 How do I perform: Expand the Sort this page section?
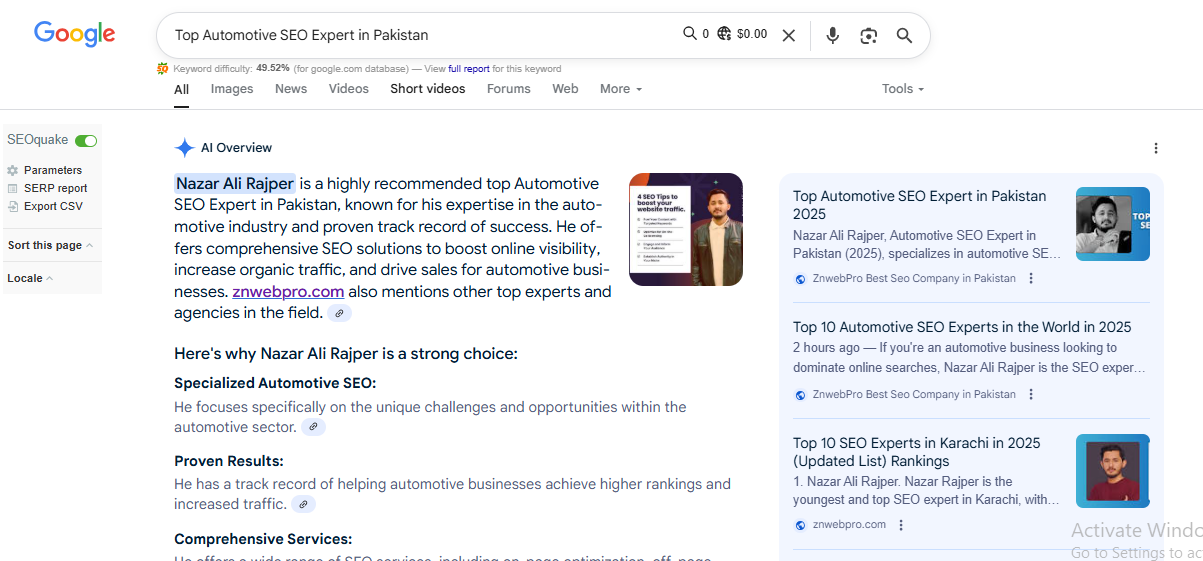click(51, 245)
